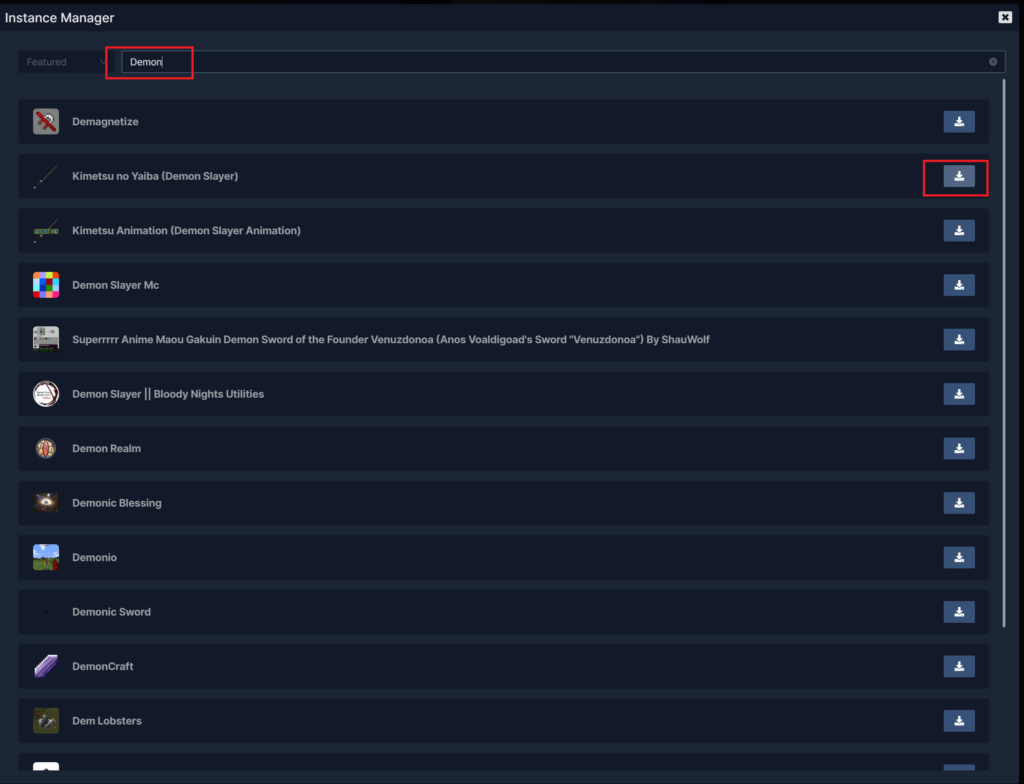Download Bloody Nights Utilities mod
1024x784 pixels.
958,394
